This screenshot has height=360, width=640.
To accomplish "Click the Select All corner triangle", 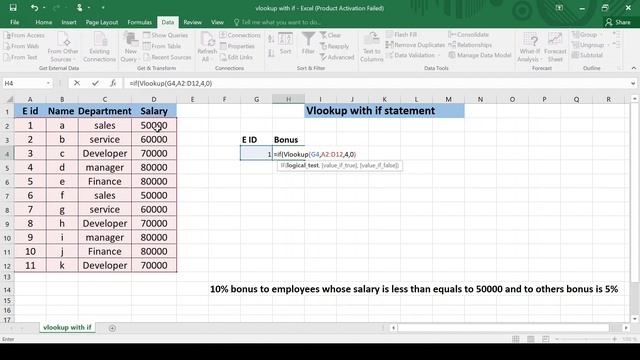I will pyautogui.click(x=10, y=99).
